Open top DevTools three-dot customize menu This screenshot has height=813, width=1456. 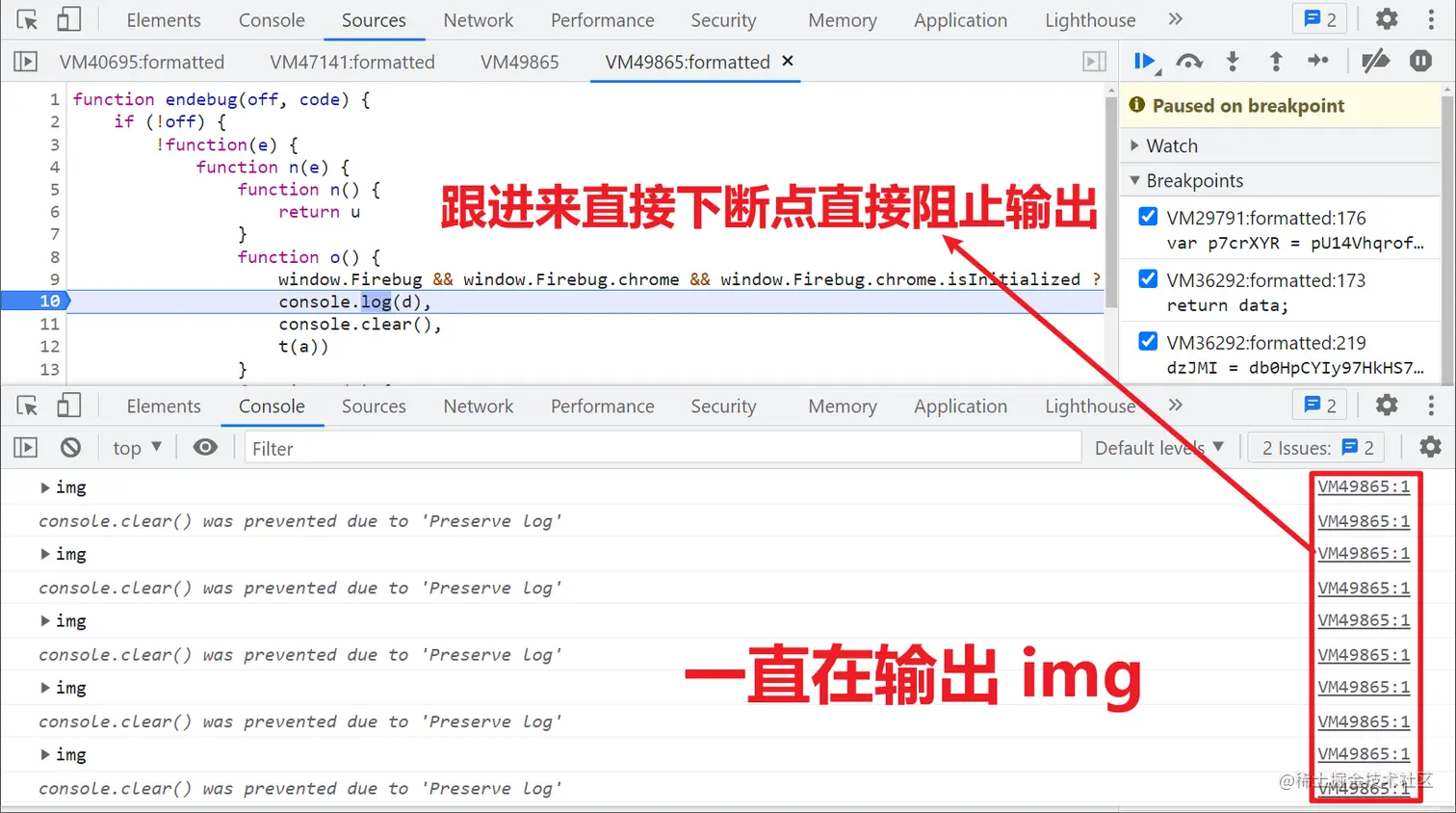pyautogui.click(x=1431, y=19)
